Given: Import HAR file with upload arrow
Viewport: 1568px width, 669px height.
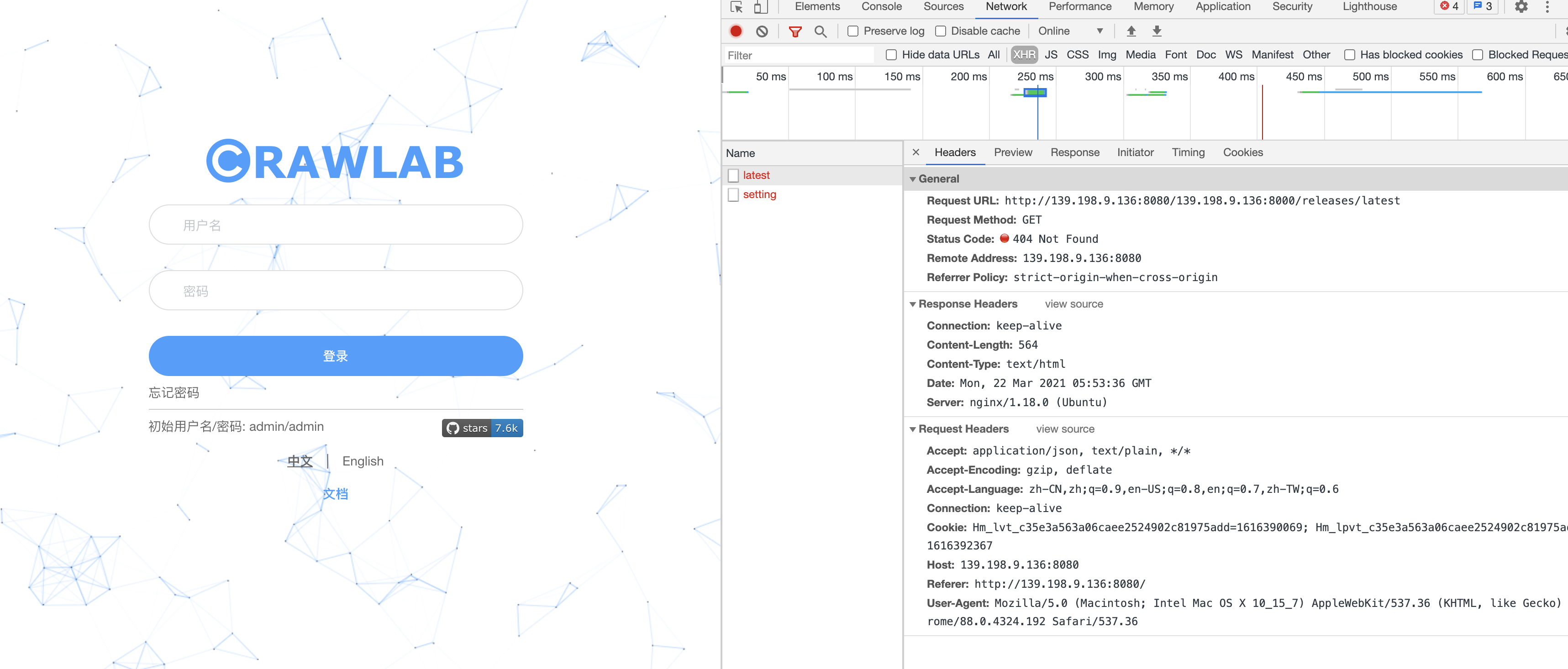Looking at the screenshot, I should [x=1131, y=31].
